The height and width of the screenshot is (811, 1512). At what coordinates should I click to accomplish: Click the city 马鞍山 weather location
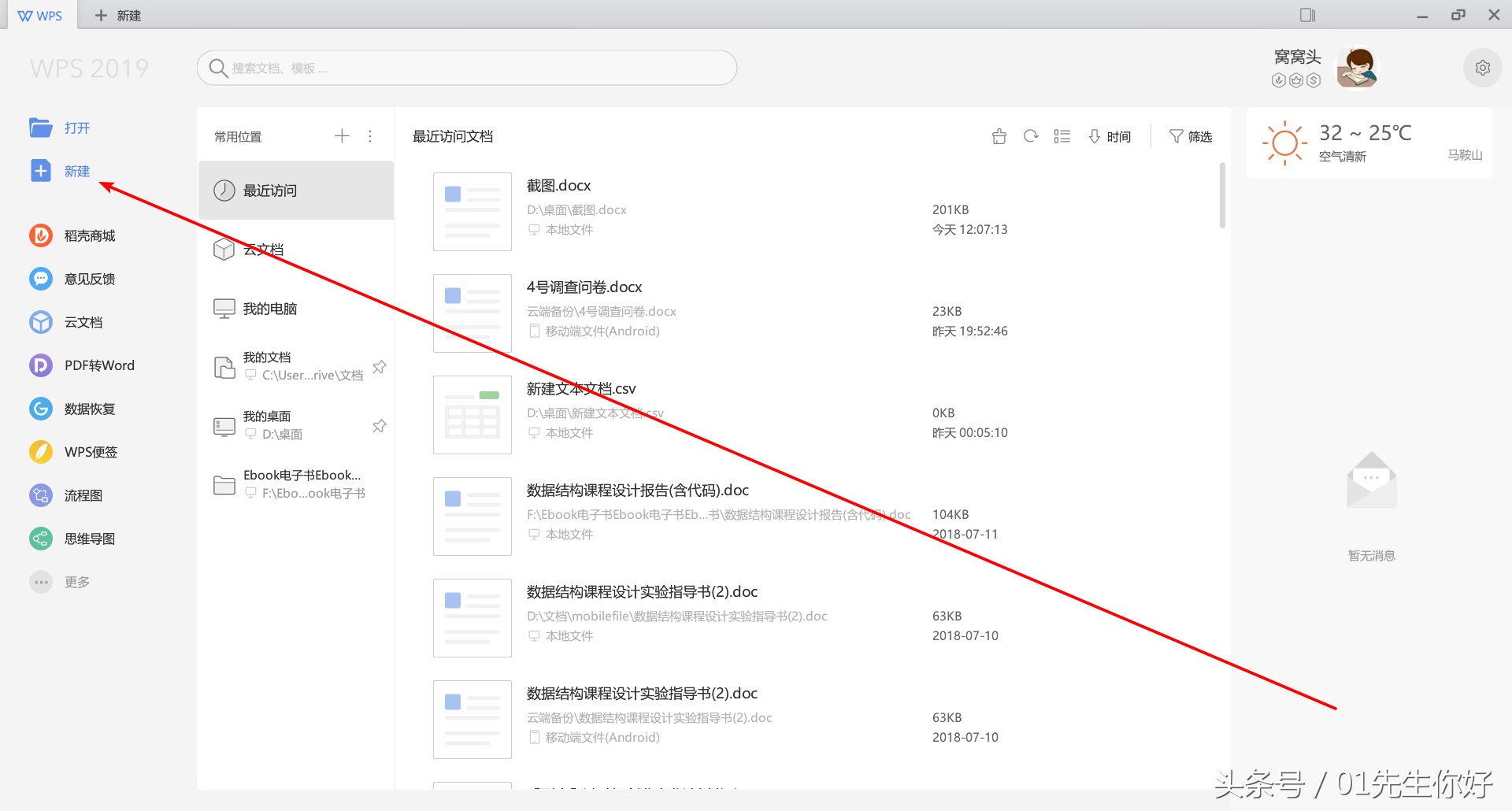coord(1465,155)
